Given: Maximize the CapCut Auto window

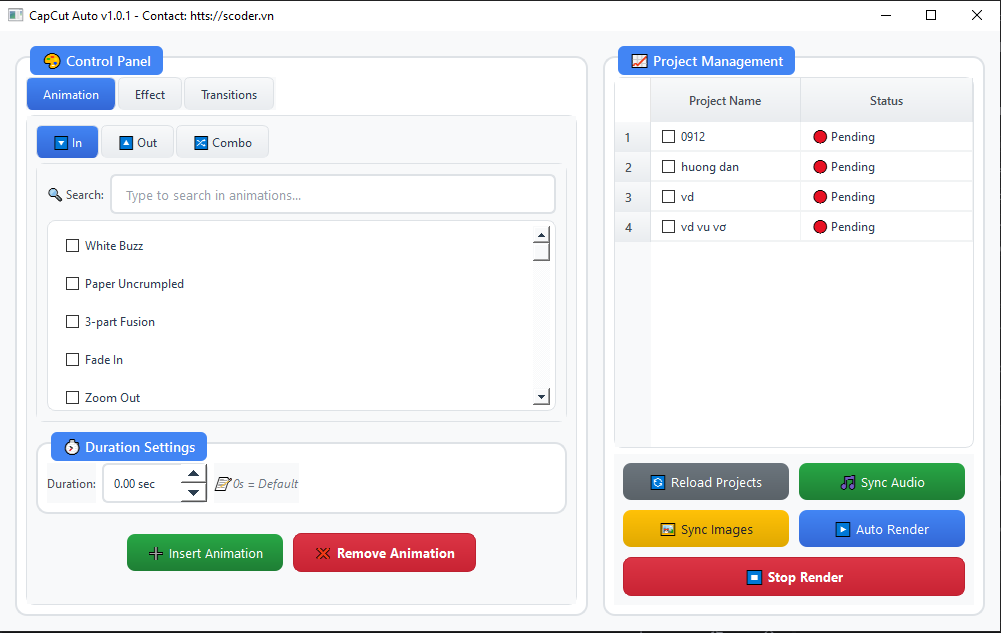Looking at the screenshot, I should [x=931, y=15].
